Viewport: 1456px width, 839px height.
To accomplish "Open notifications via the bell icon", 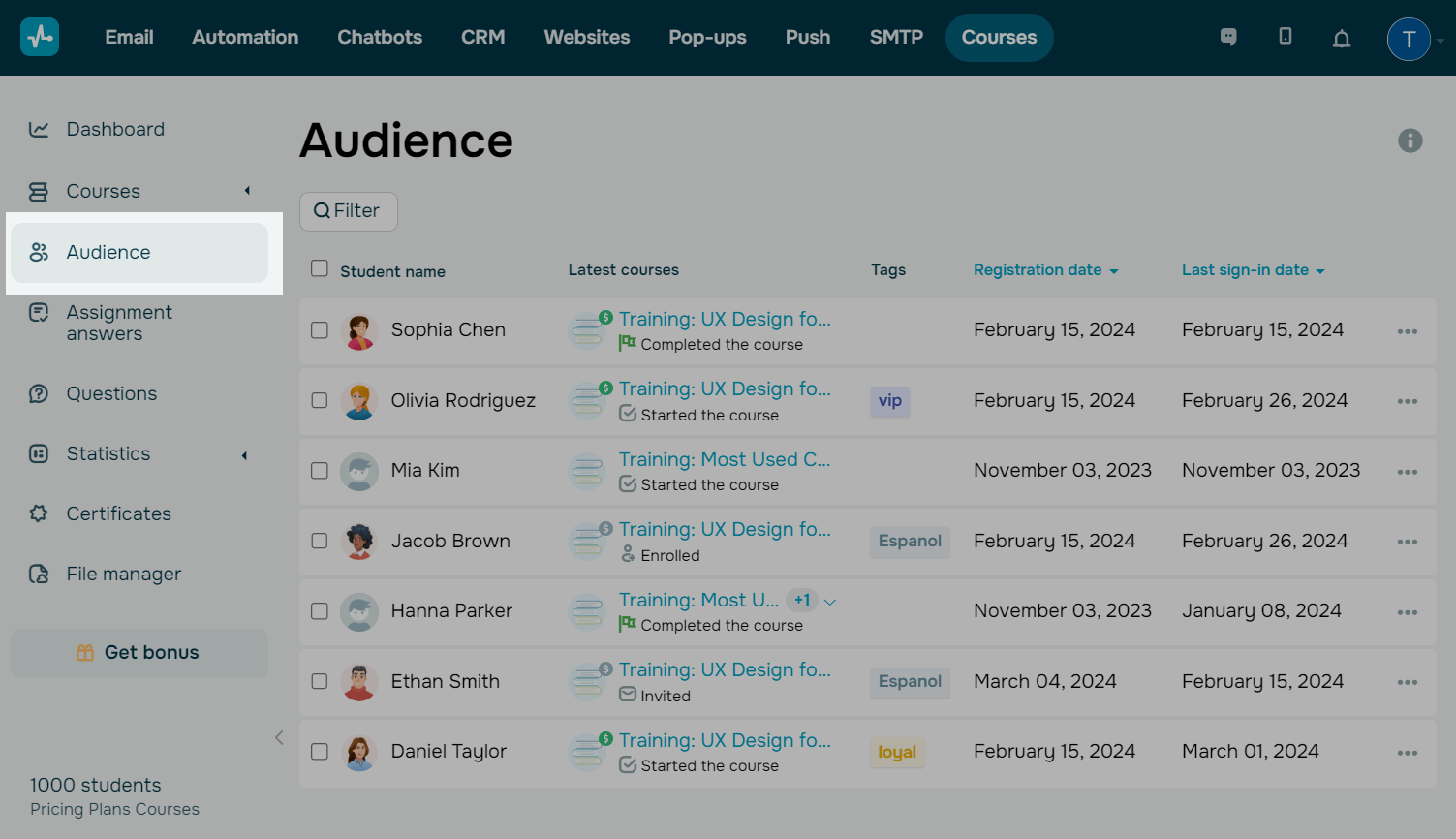I will pos(1342,39).
